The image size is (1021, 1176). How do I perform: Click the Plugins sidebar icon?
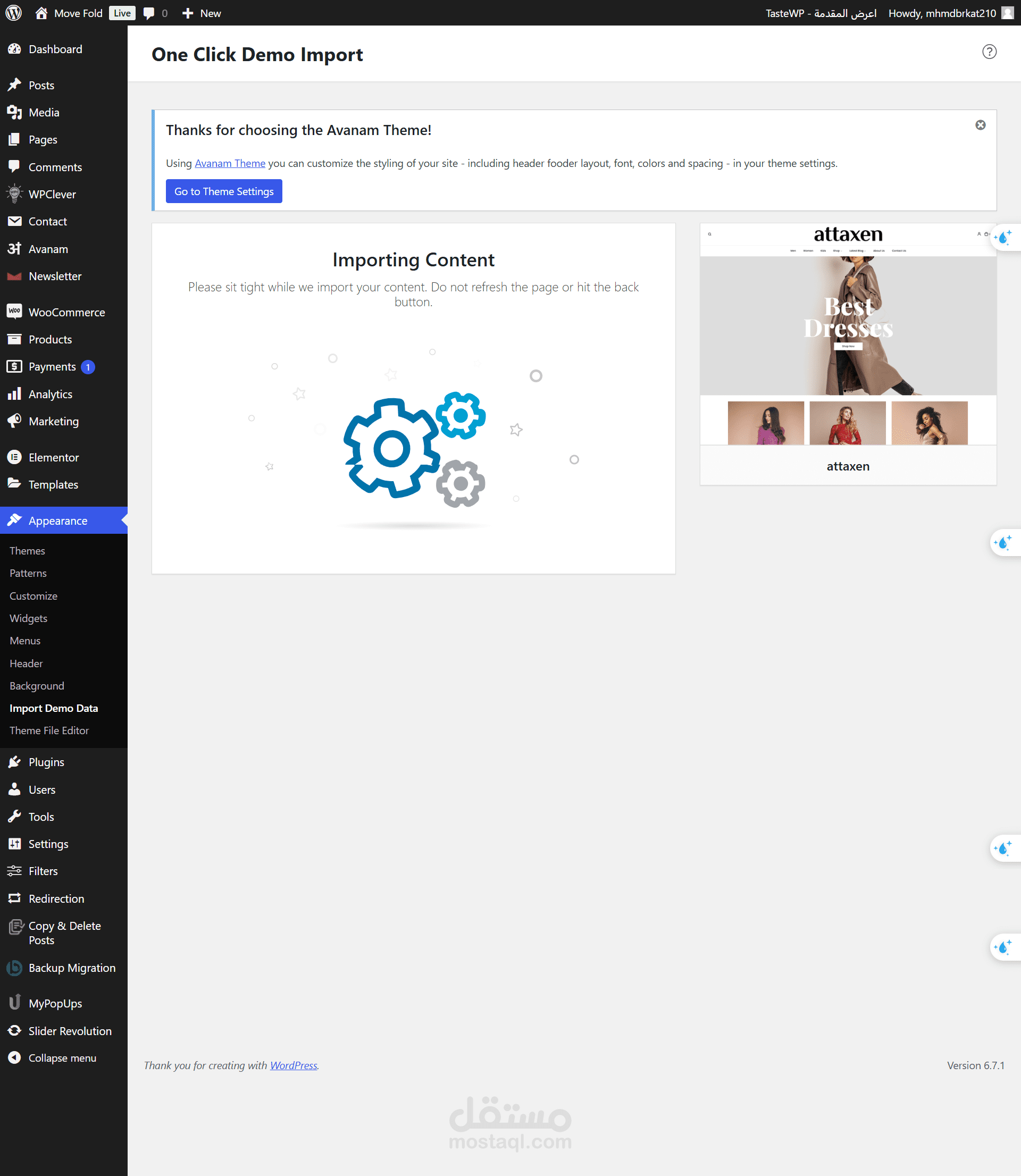[x=14, y=762]
